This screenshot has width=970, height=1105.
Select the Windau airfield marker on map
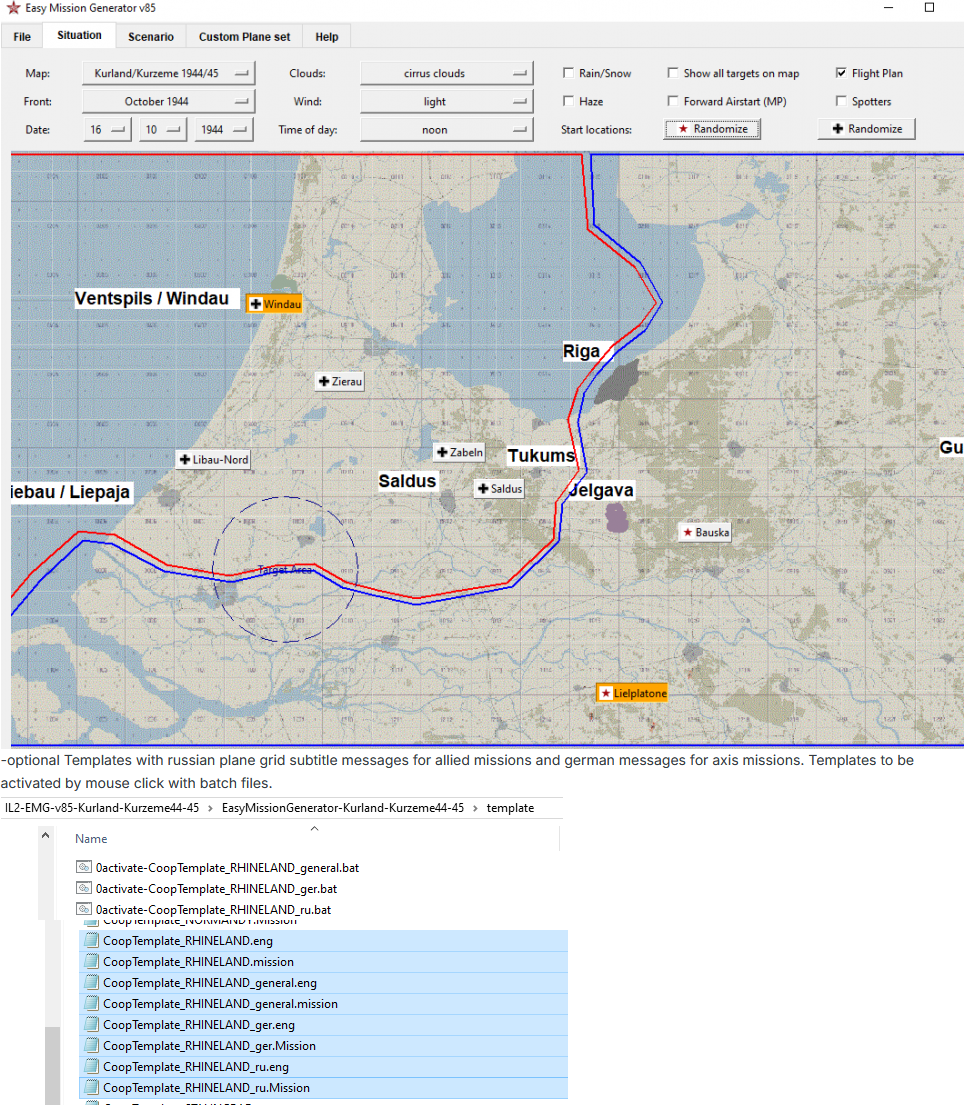pos(275,304)
